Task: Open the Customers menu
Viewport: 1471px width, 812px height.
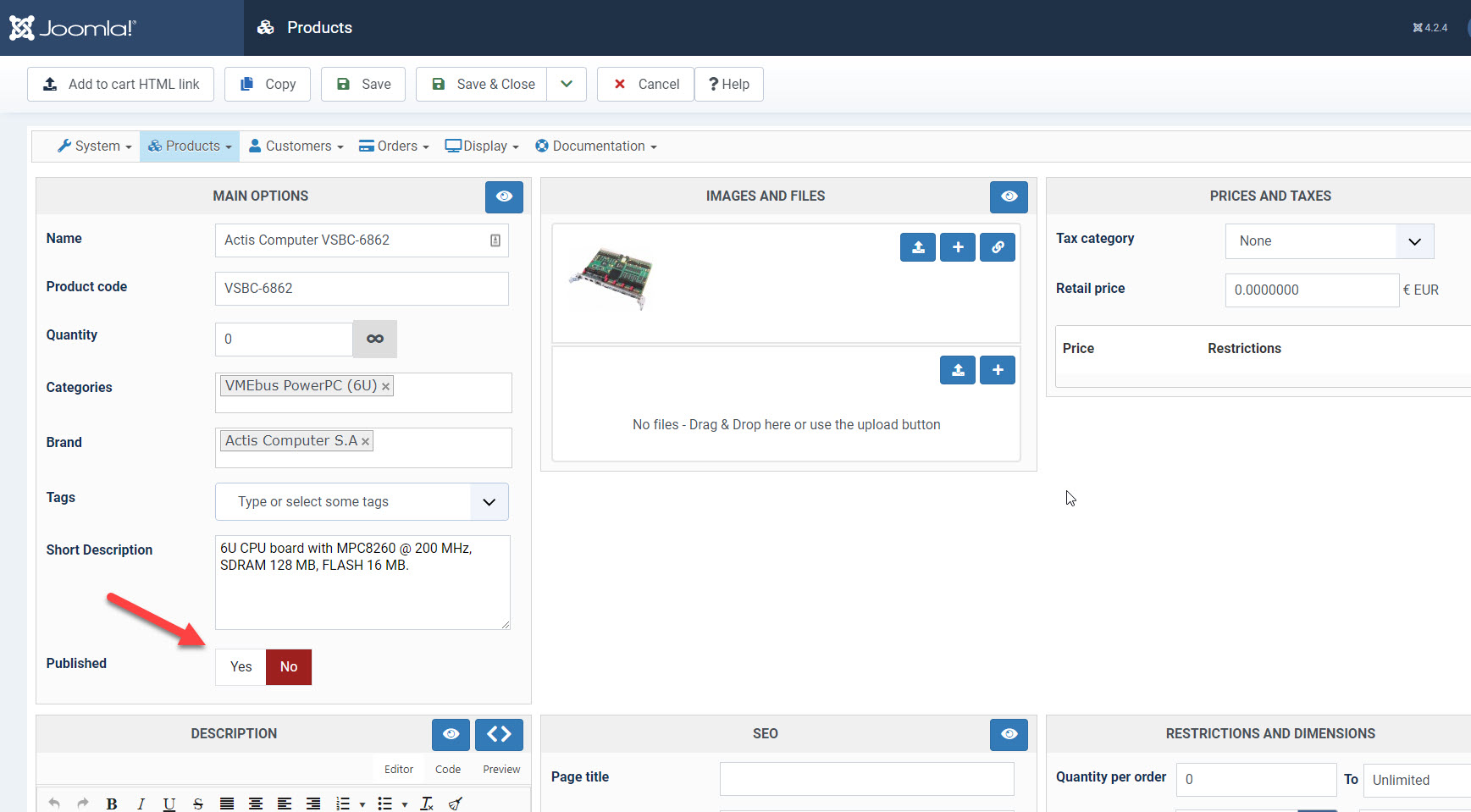Action: pos(296,146)
